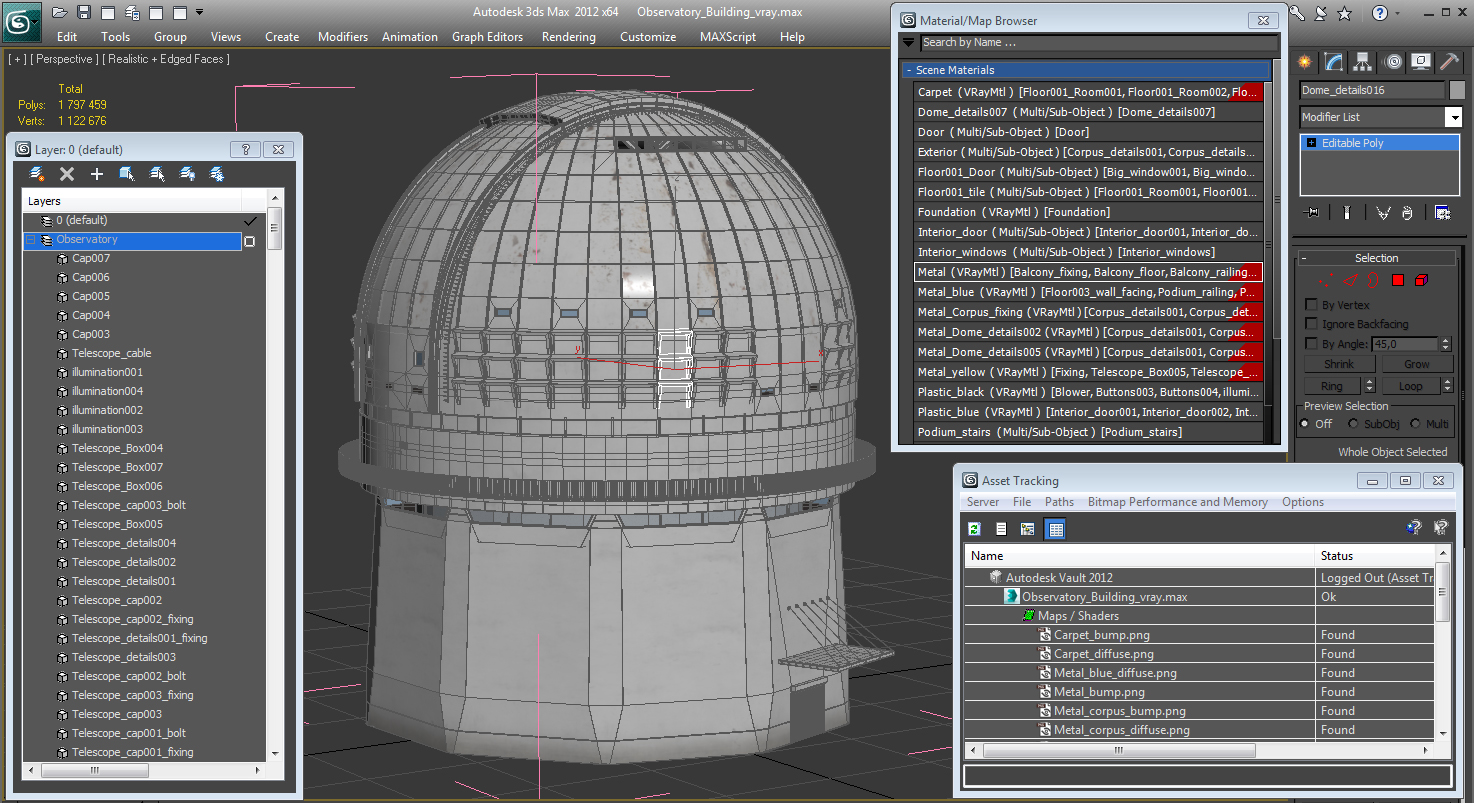Click Remove Modifier from stack icon
The image size is (1474, 803).
tap(1407, 212)
